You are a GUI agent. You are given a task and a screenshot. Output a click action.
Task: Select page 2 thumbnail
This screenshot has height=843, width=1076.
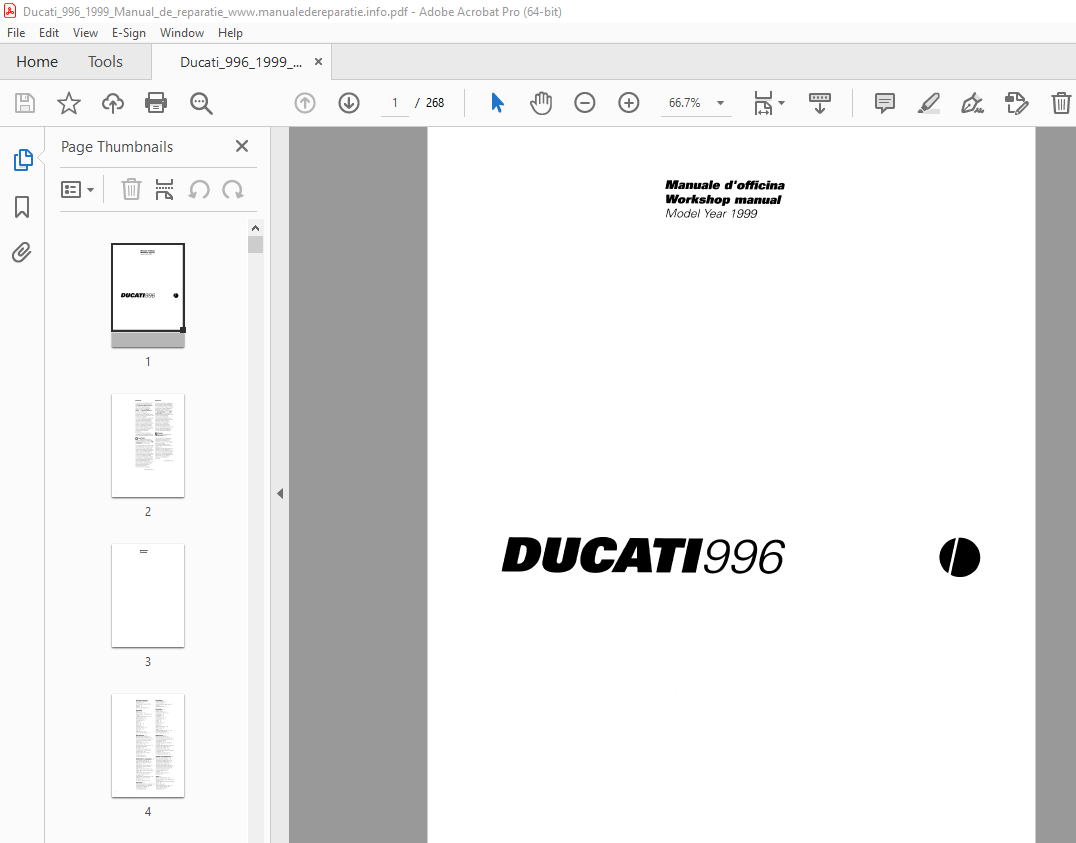click(x=148, y=446)
